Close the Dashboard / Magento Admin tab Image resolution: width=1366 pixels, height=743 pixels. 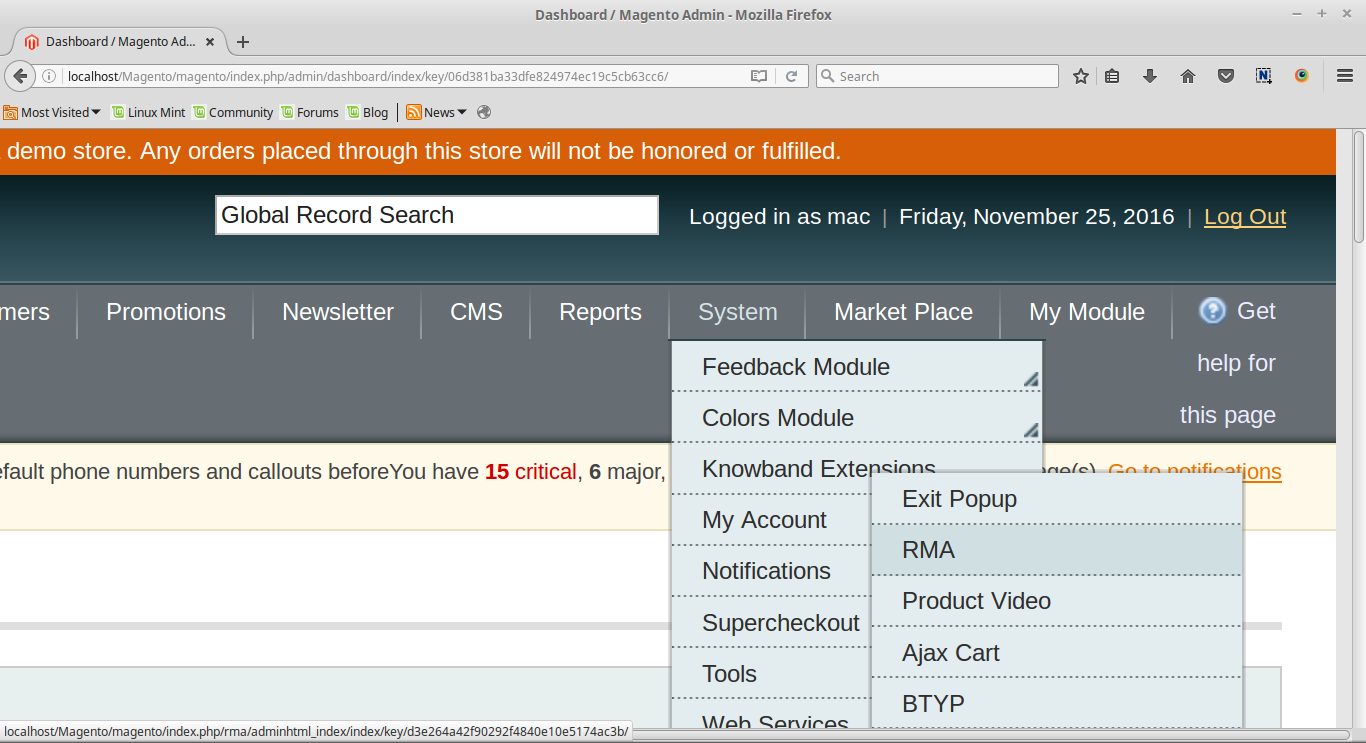click(x=210, y=42)
